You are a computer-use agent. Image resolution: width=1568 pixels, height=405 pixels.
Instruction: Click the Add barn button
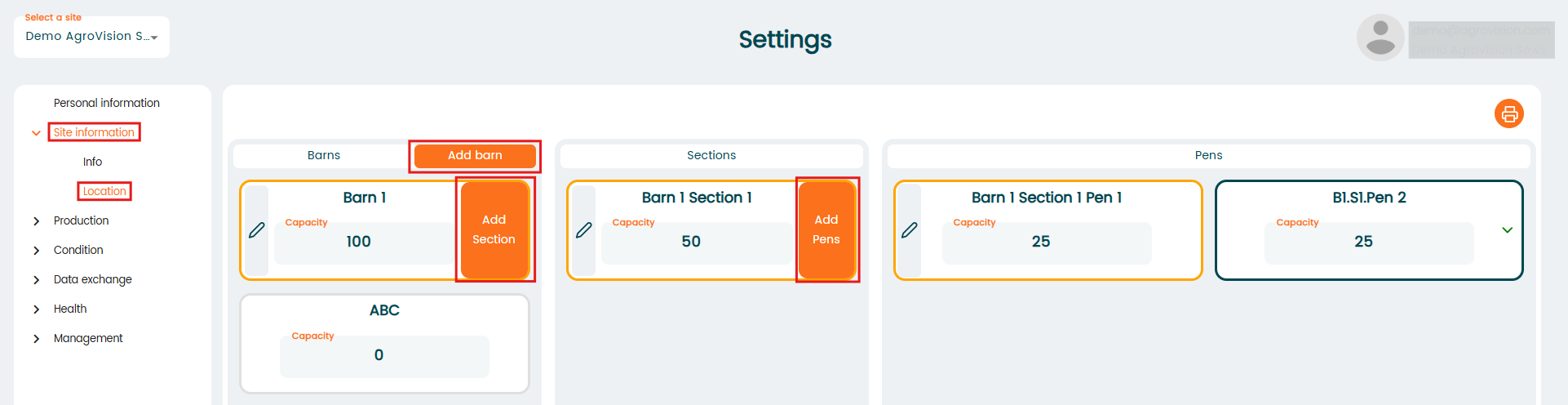[475, 155]
